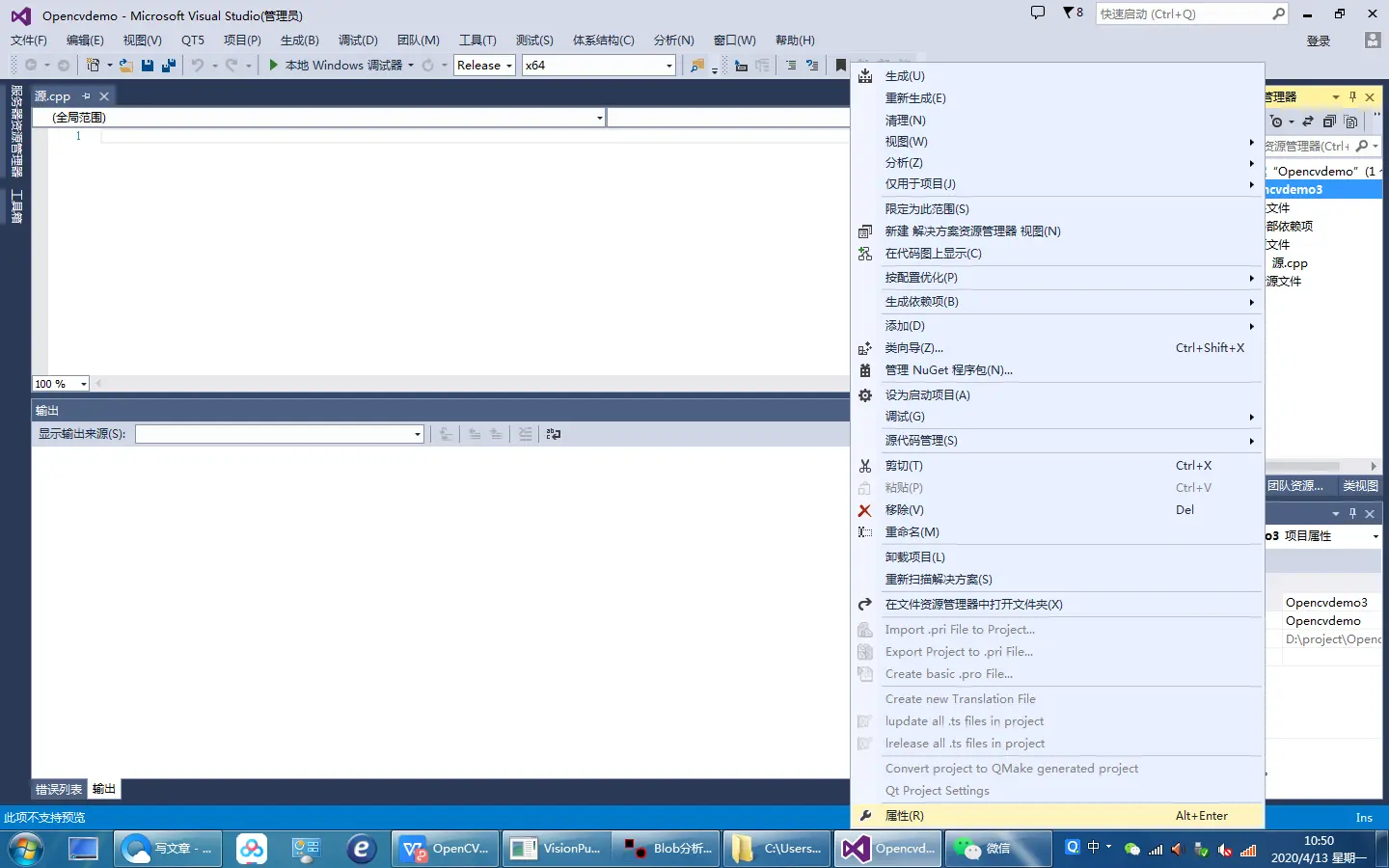Switch to the 类视图 tab

[x=1360, y=486]
